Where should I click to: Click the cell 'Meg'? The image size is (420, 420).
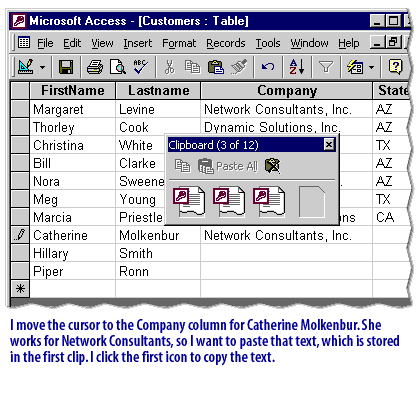73,199
